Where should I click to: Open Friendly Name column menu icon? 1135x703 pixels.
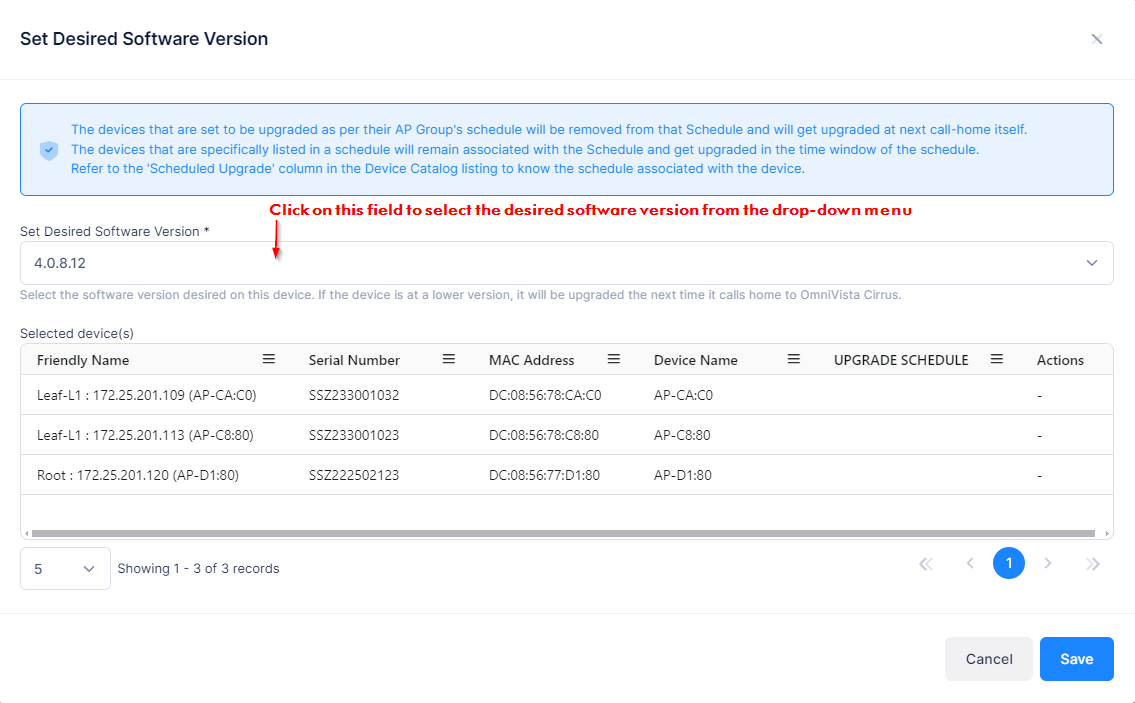pos(269,359)
